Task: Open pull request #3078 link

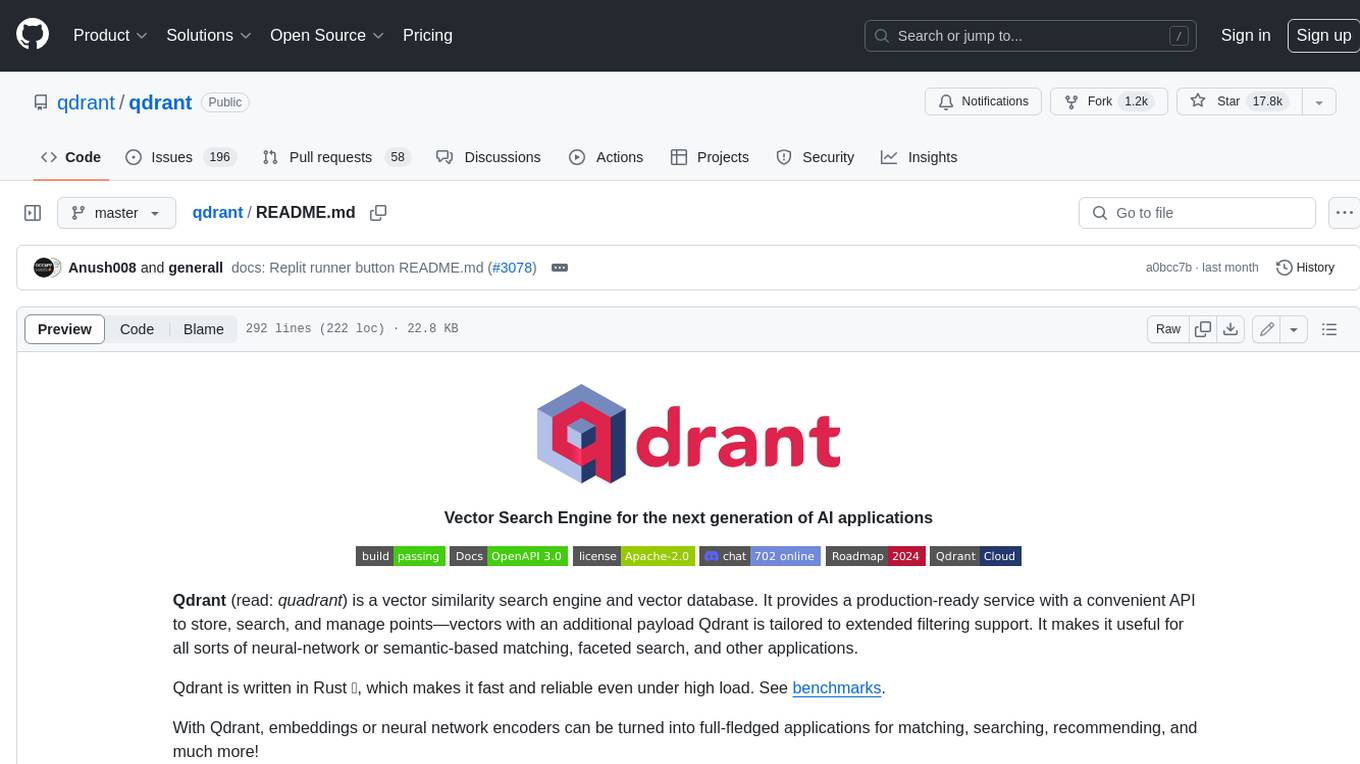Action: tap(512, 268)
